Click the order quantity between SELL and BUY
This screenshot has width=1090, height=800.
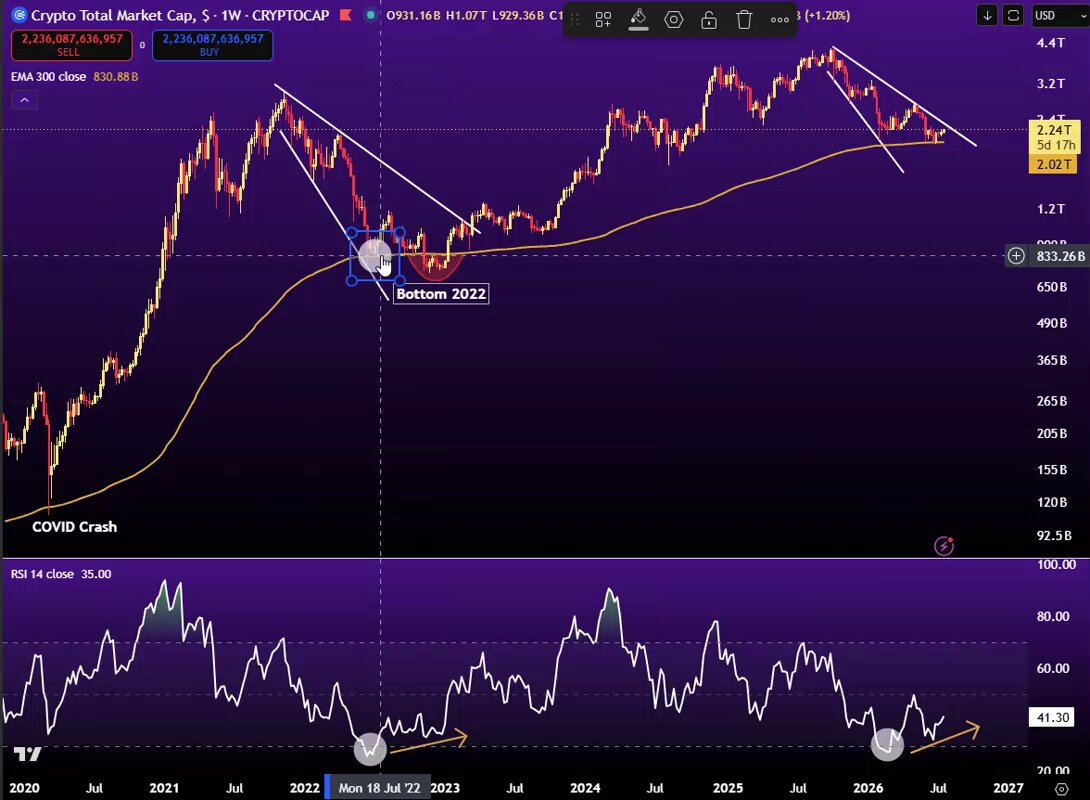coord(143,45)
